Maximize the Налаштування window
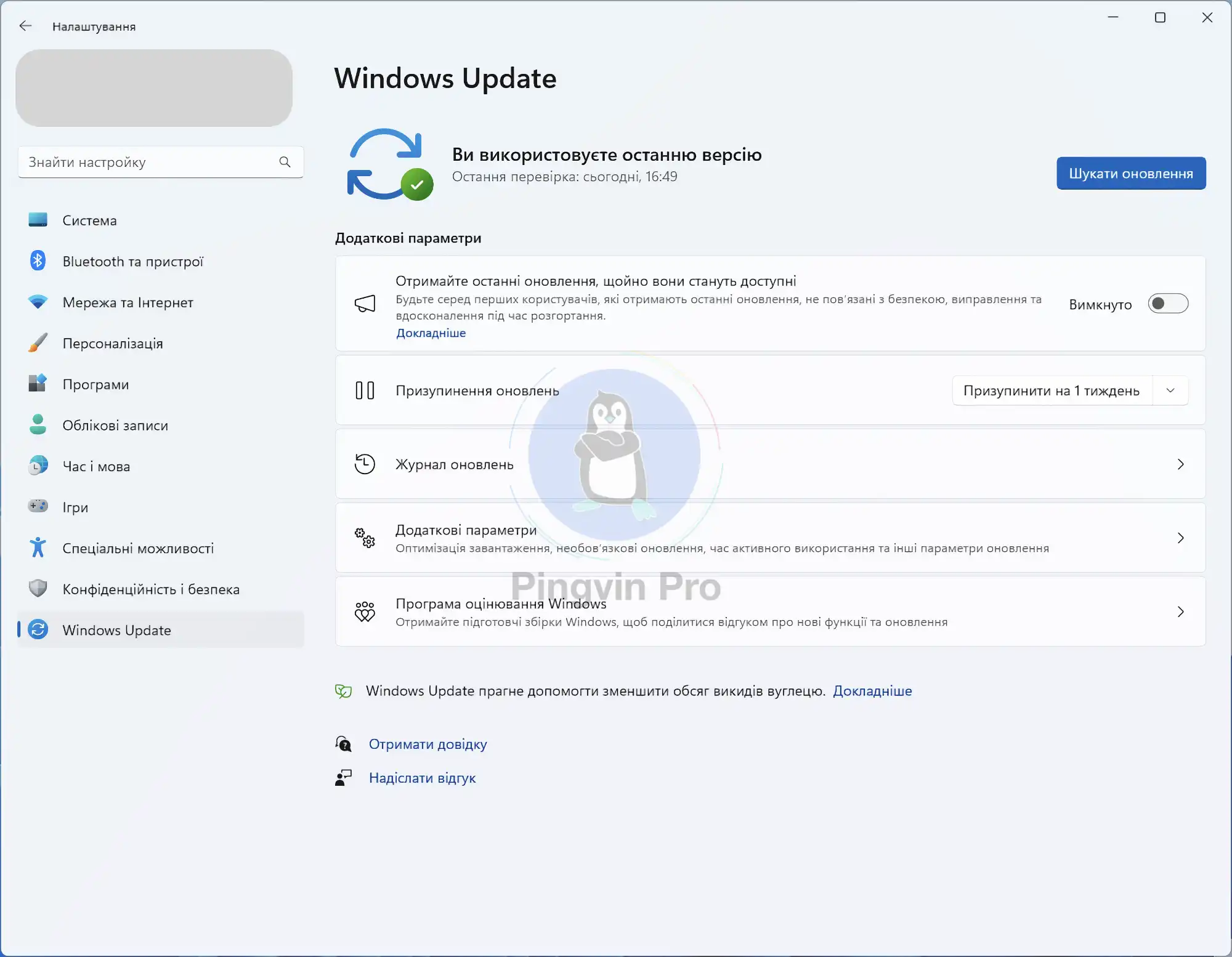The image size is (1232, 957). pyautogui.click(x=1160, y=17)
